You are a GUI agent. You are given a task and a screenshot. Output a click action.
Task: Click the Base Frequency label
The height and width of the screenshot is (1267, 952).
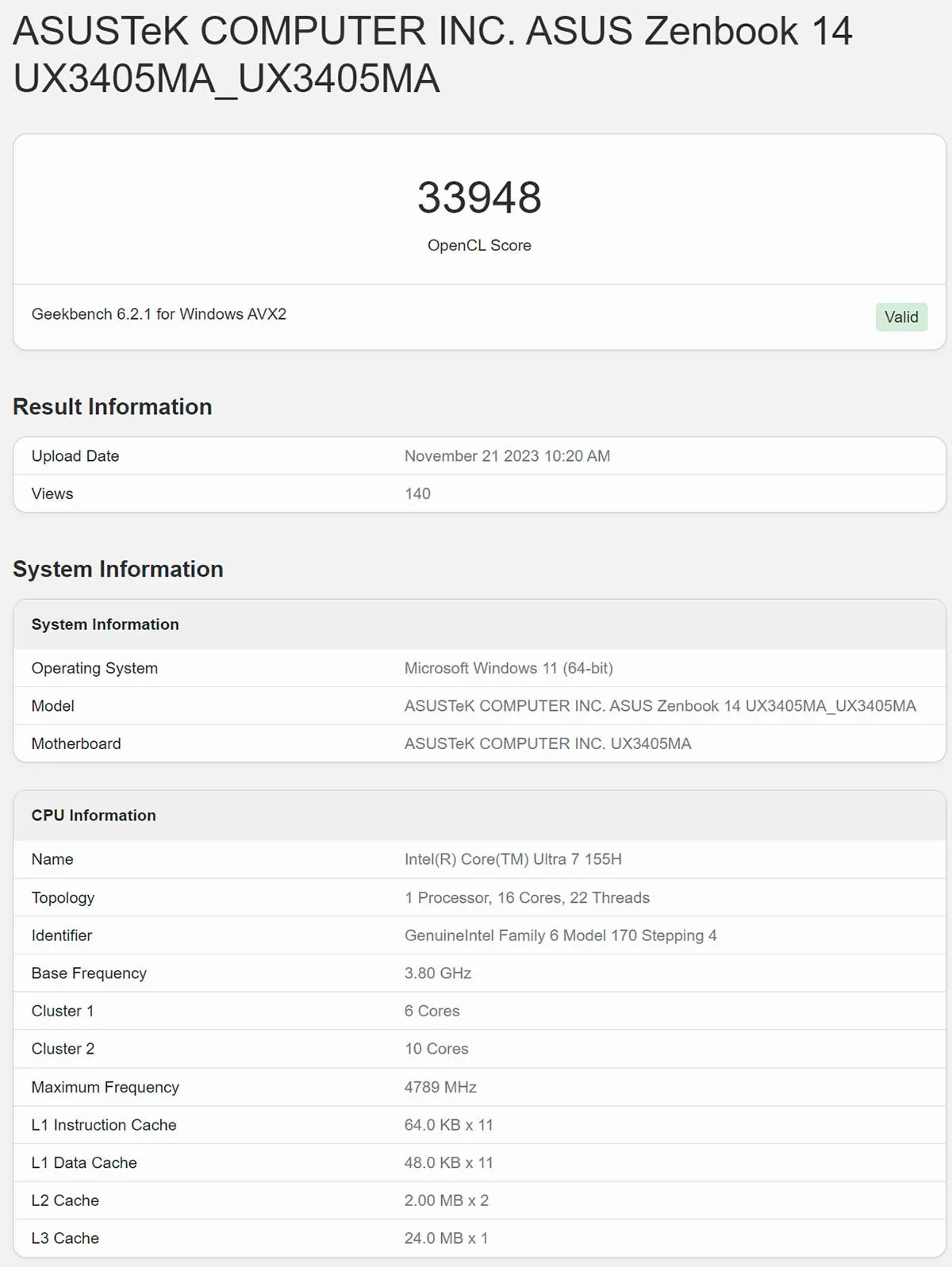89,973
